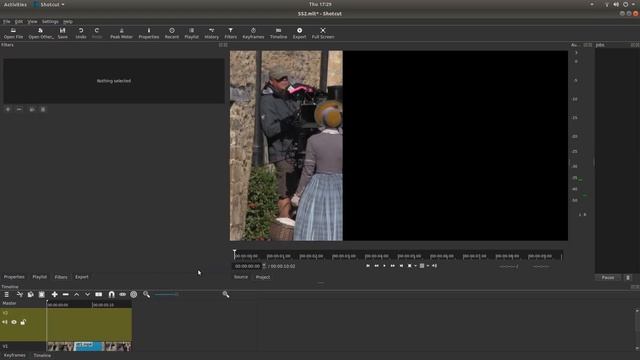The height and width of the screenshot is (360, 640).
Task: Ripple delete with timeline minus icon
Action: [x=65, y=294]
